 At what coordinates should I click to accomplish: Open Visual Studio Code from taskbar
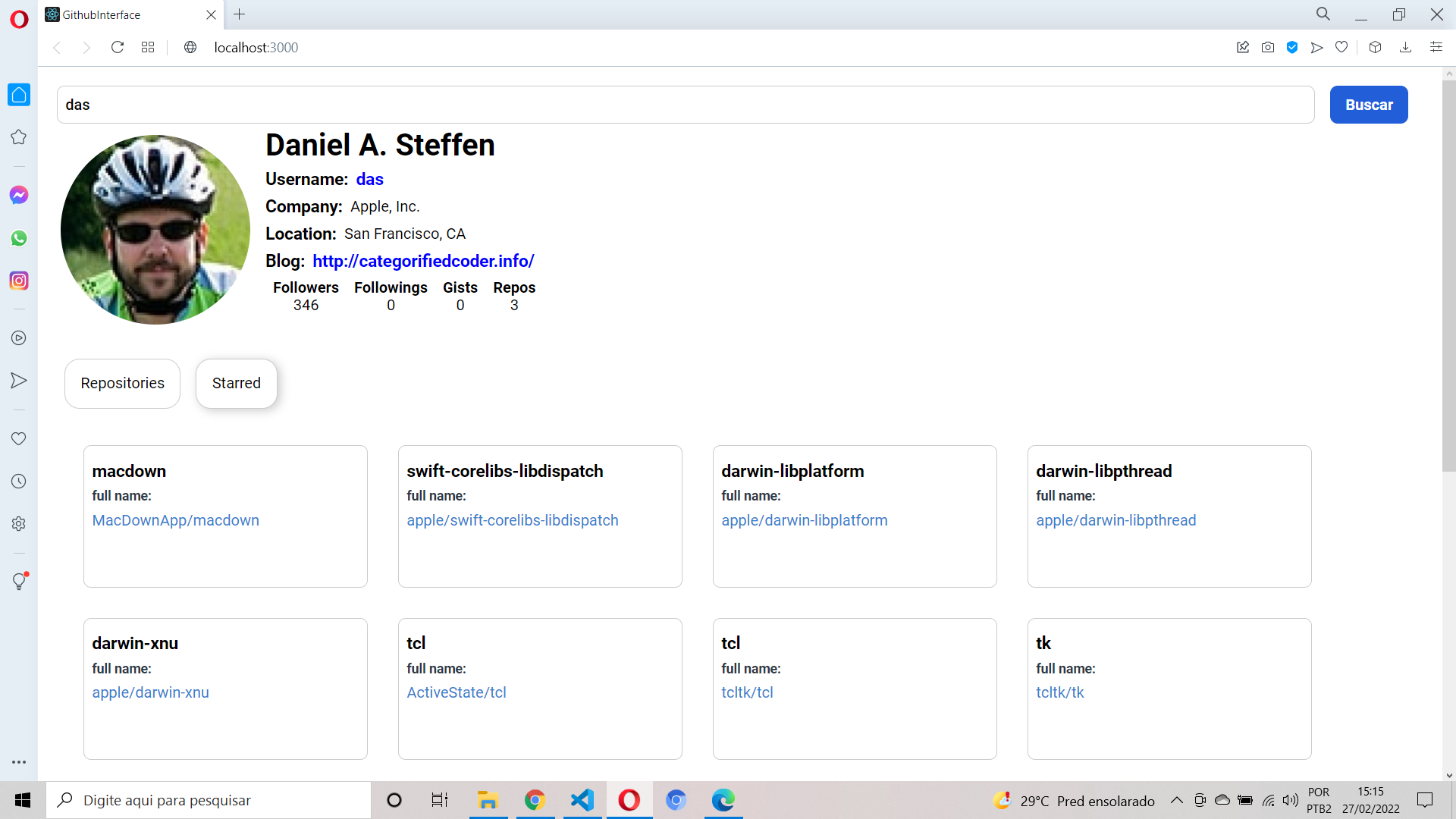[x=582, y=800]
